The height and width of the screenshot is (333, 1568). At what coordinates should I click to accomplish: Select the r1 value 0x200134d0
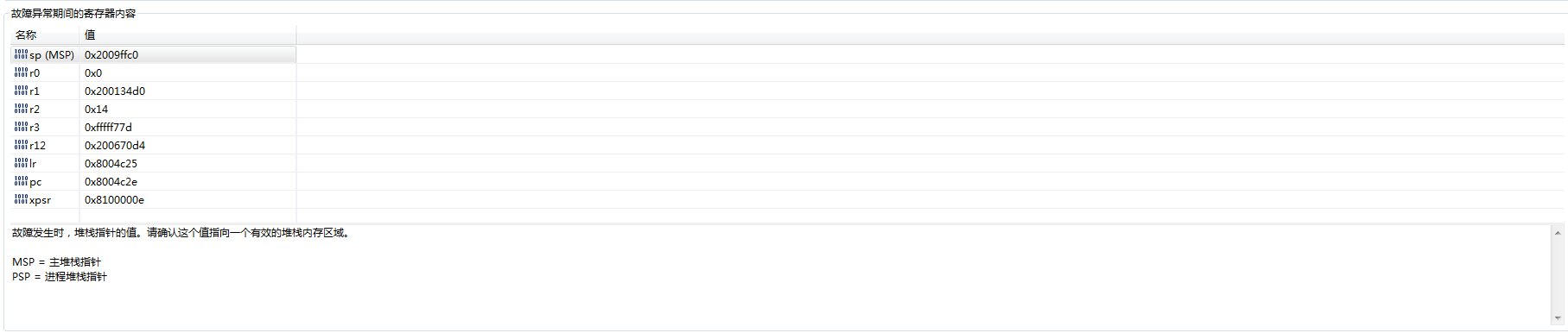(x=115, y=91)
